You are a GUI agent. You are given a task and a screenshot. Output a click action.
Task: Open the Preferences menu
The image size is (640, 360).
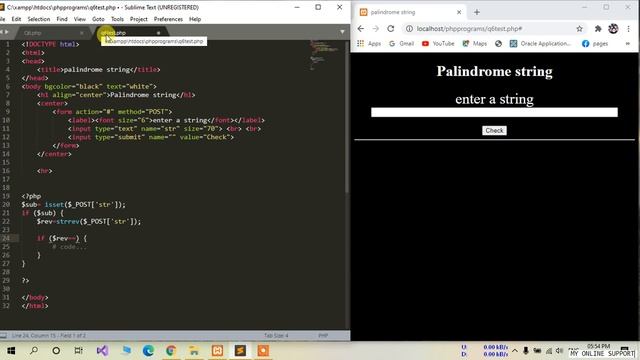click(168, 19)
